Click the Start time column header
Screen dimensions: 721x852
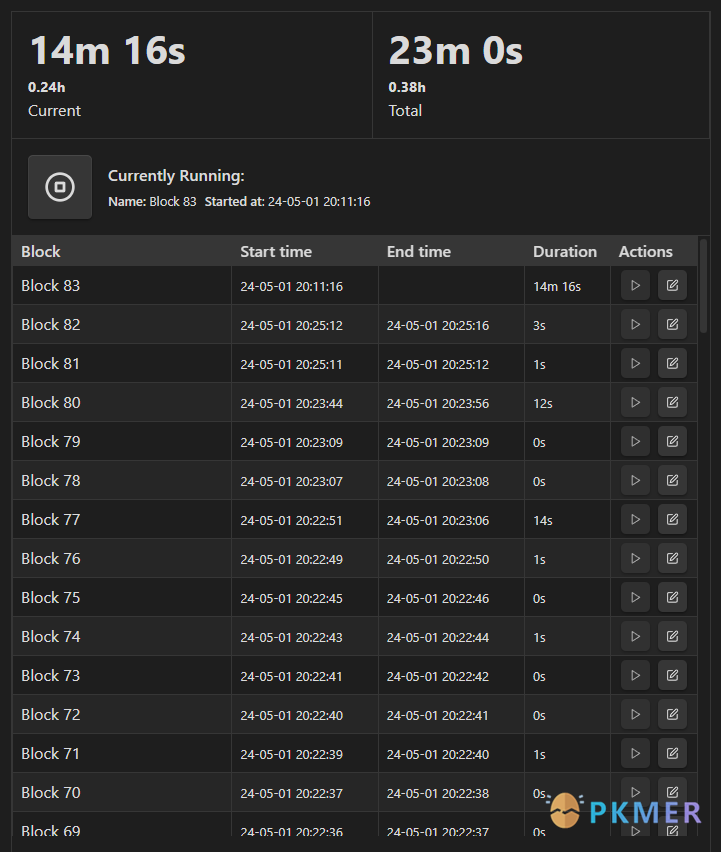pos(305,252)
